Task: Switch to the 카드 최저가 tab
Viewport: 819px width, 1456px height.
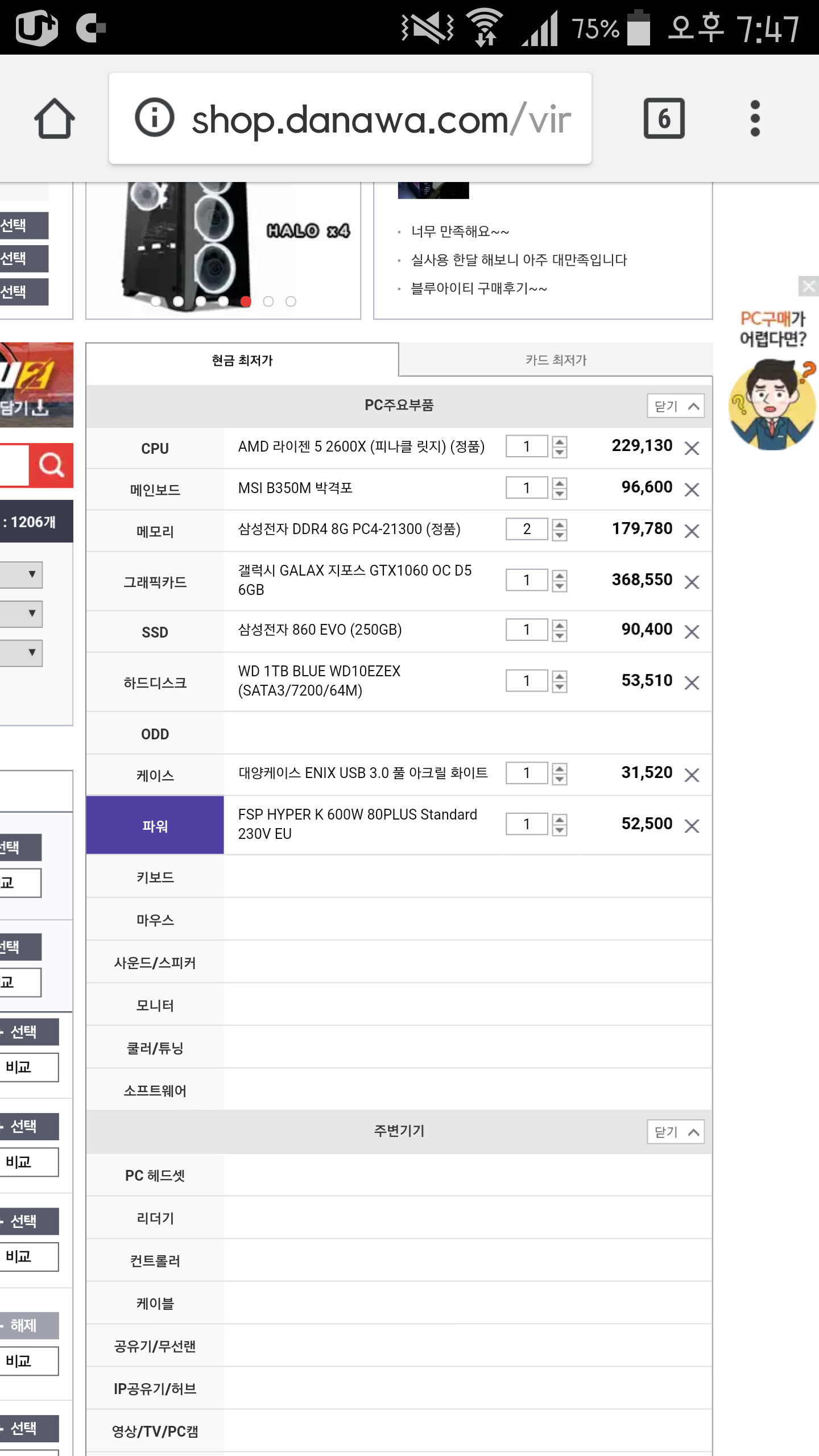Action: [556, 360]
